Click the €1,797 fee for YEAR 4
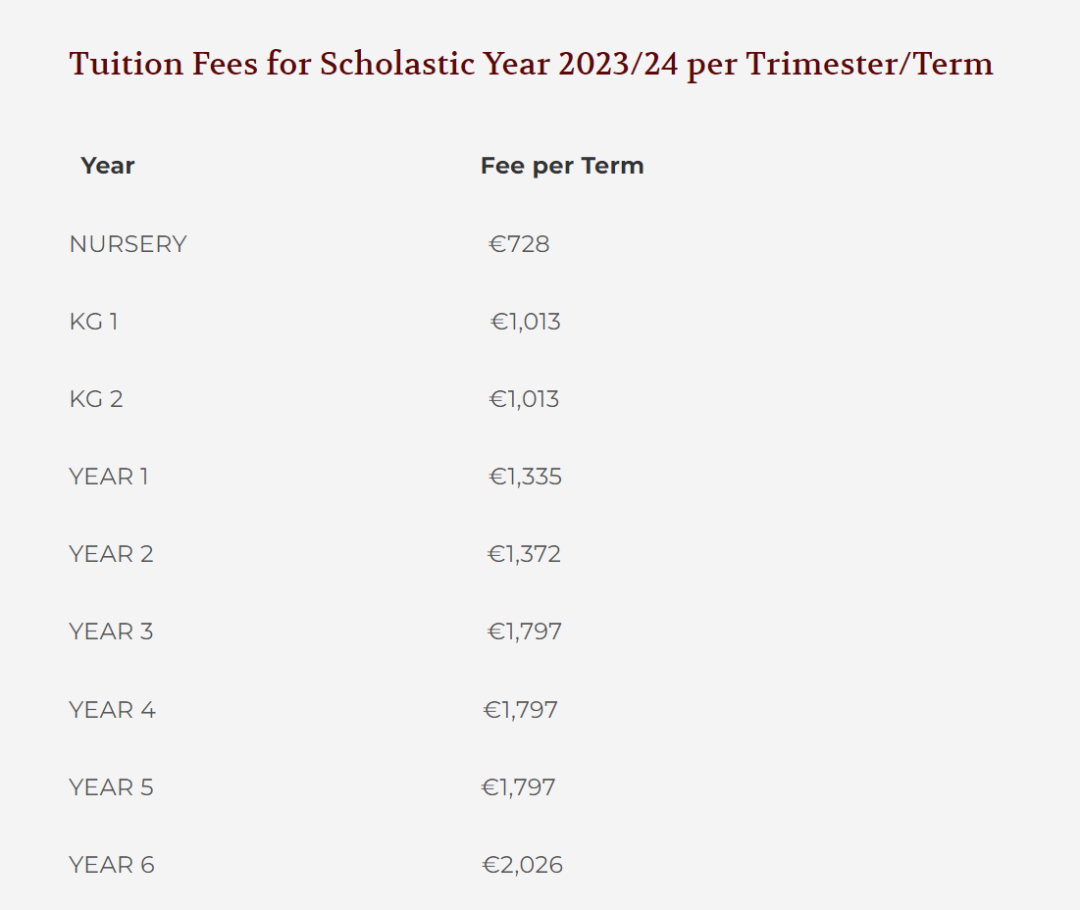Viewport: 1080px width, 910px height. click(521, 710)
